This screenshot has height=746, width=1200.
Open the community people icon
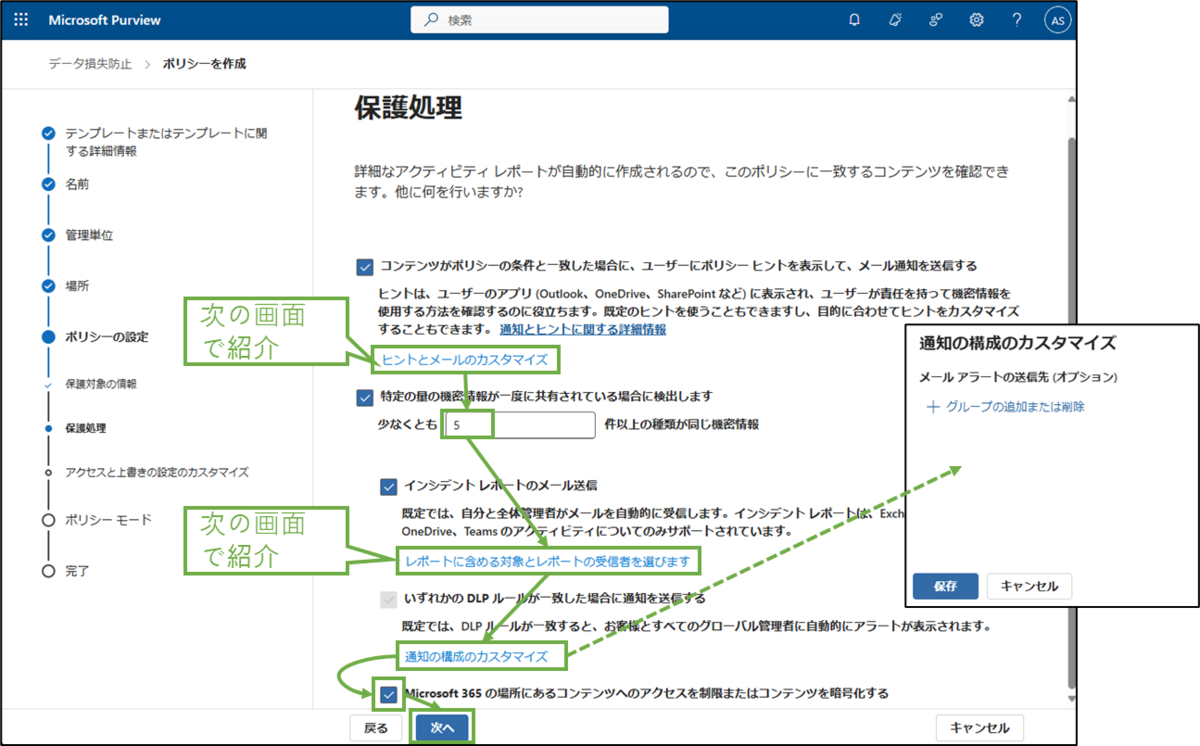coord(936,20)
